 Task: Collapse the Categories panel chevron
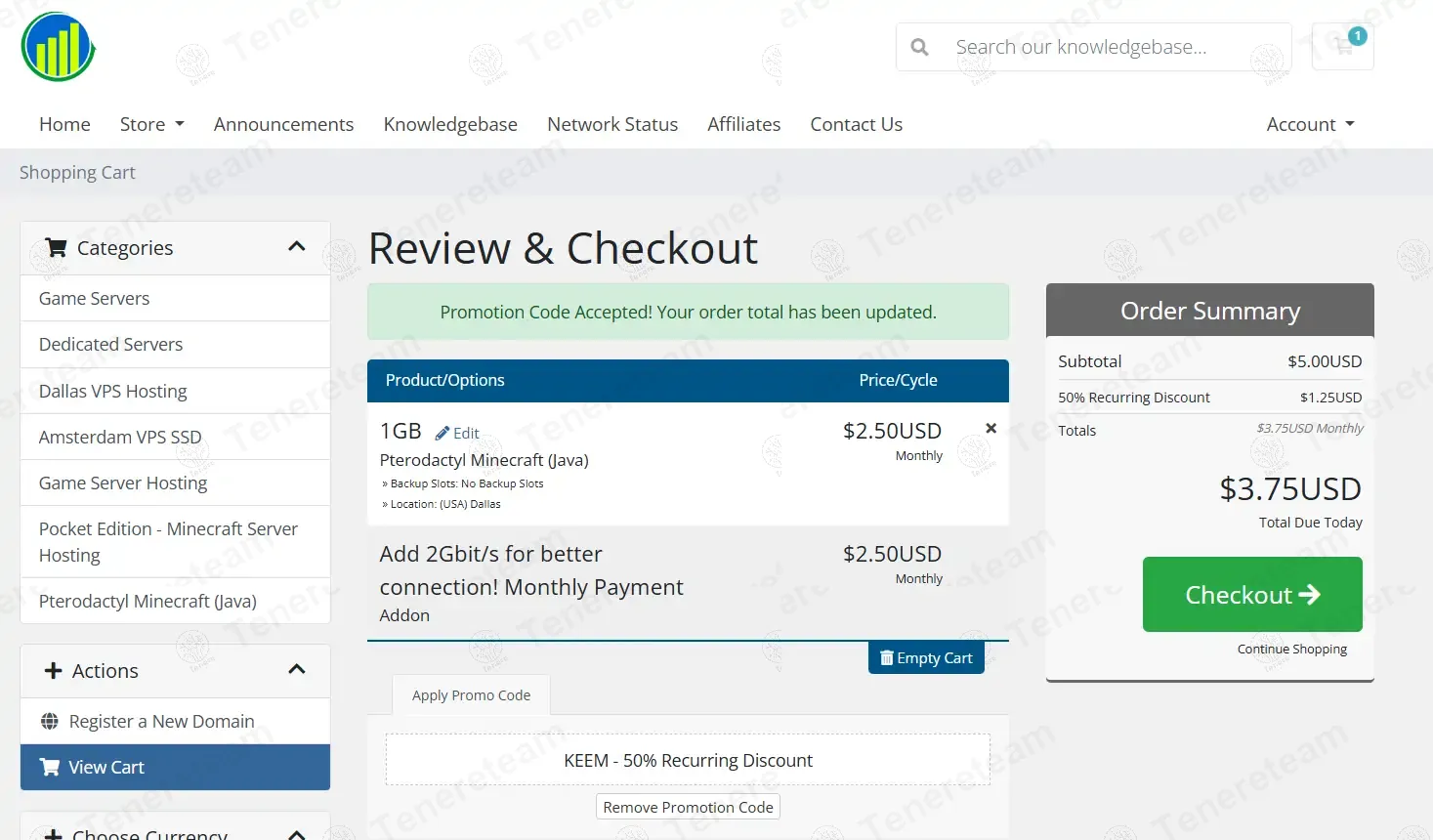click(297, 247)
